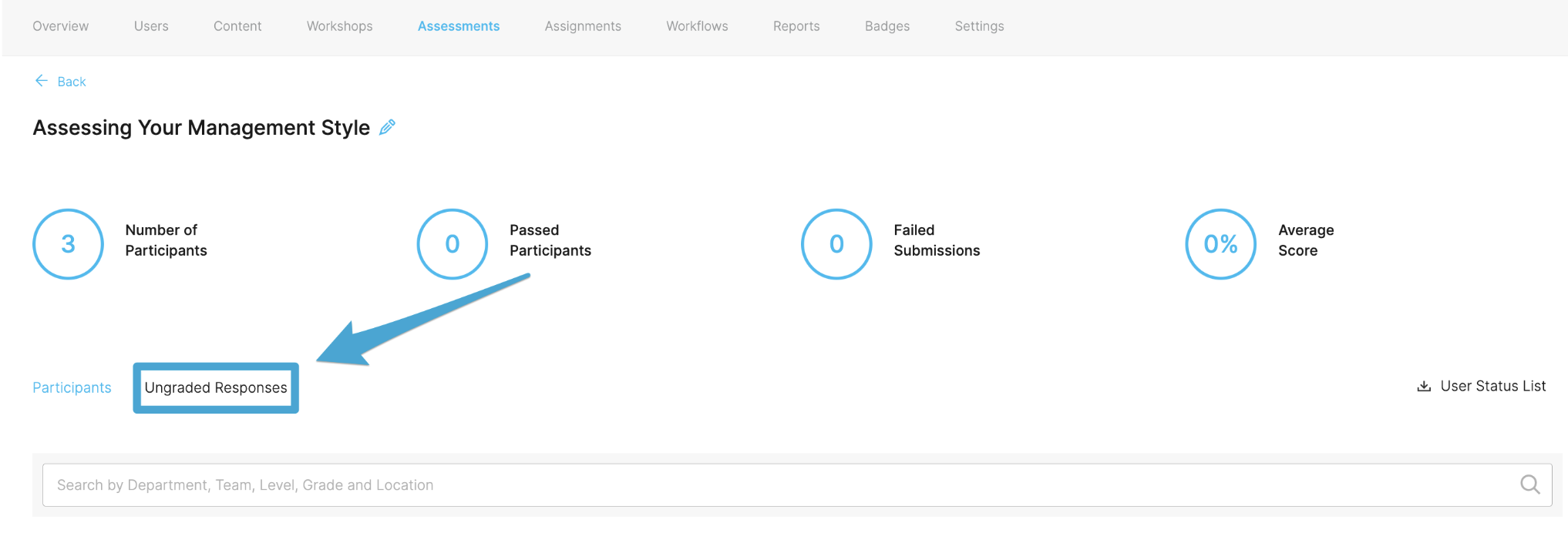Open the Overview tab

click(61, 26)
